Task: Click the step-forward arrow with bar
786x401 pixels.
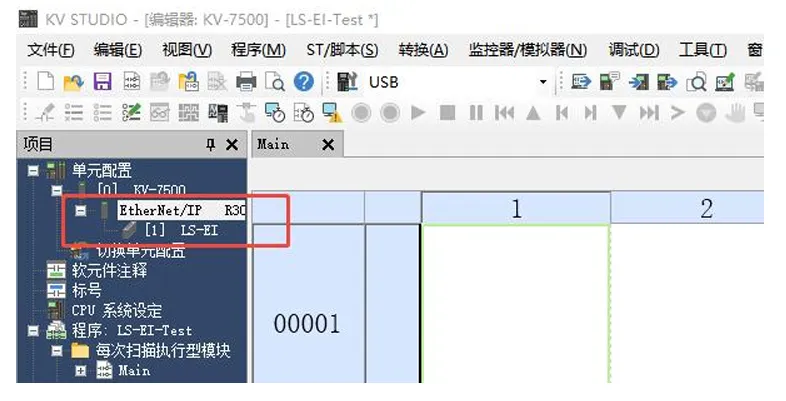Action: (591, 113)
